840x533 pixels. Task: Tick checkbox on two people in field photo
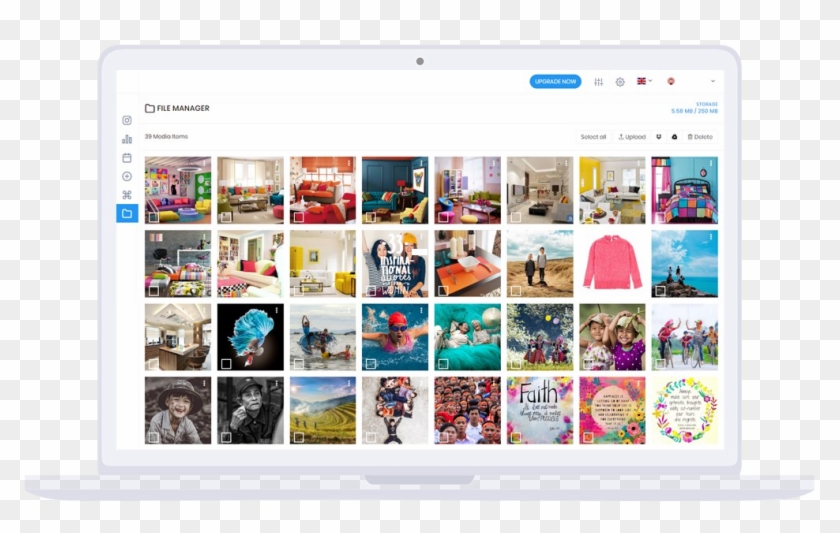pyautogui.click(x=516, y=291)
